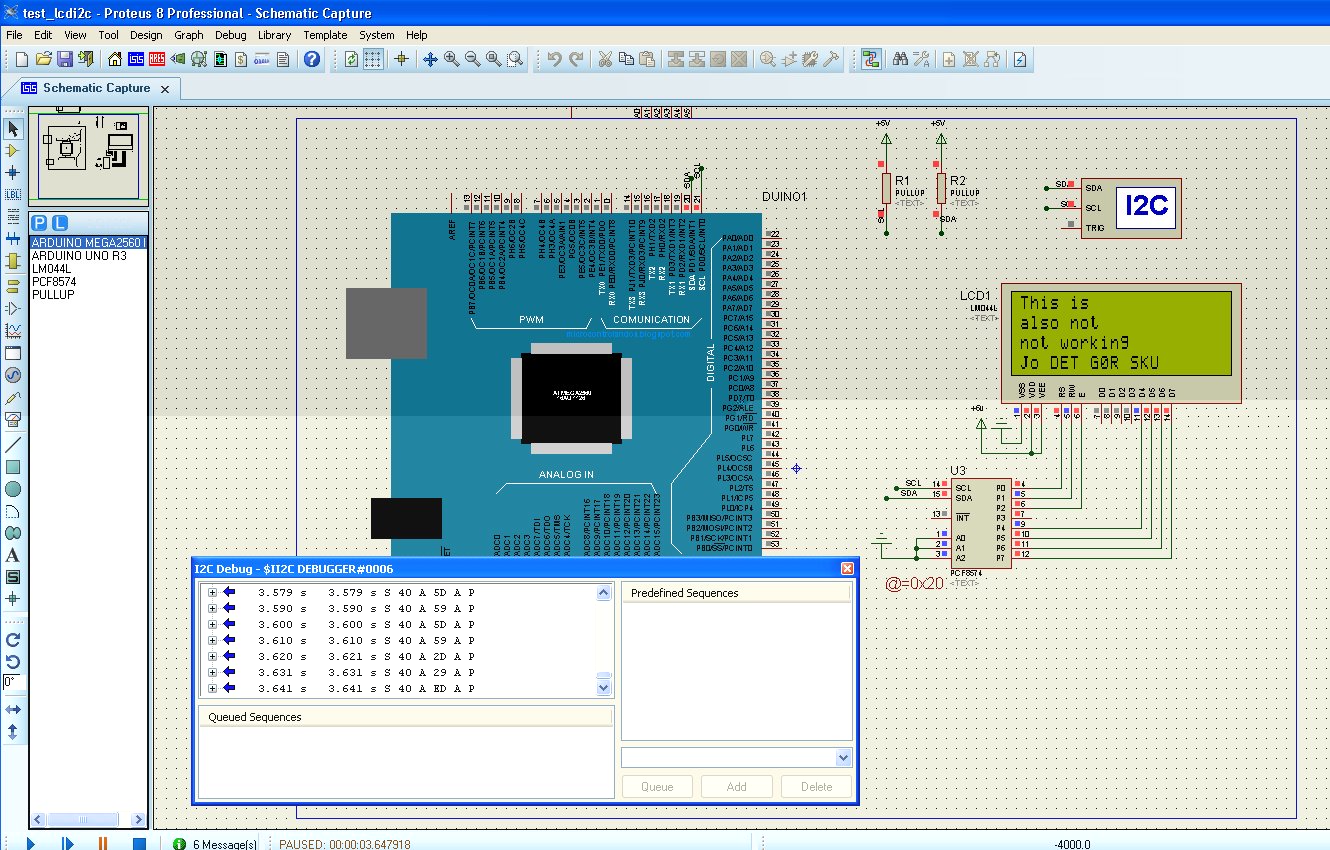This screenshot has height=850, width=1330.
Task: Expand the 3.641 s I2C log entry
Action: pyautogui.click(x=212, y=688)
